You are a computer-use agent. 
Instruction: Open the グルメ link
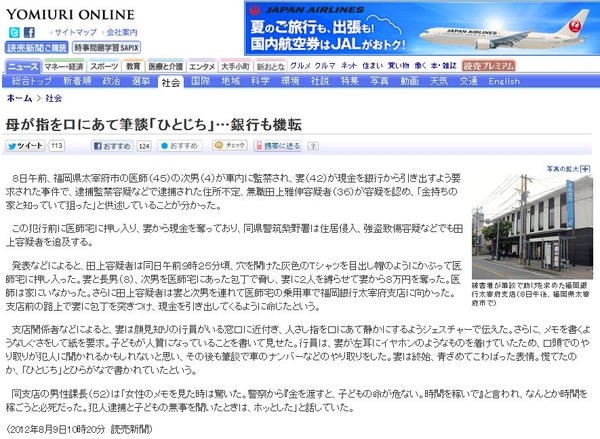coord(300,66)
